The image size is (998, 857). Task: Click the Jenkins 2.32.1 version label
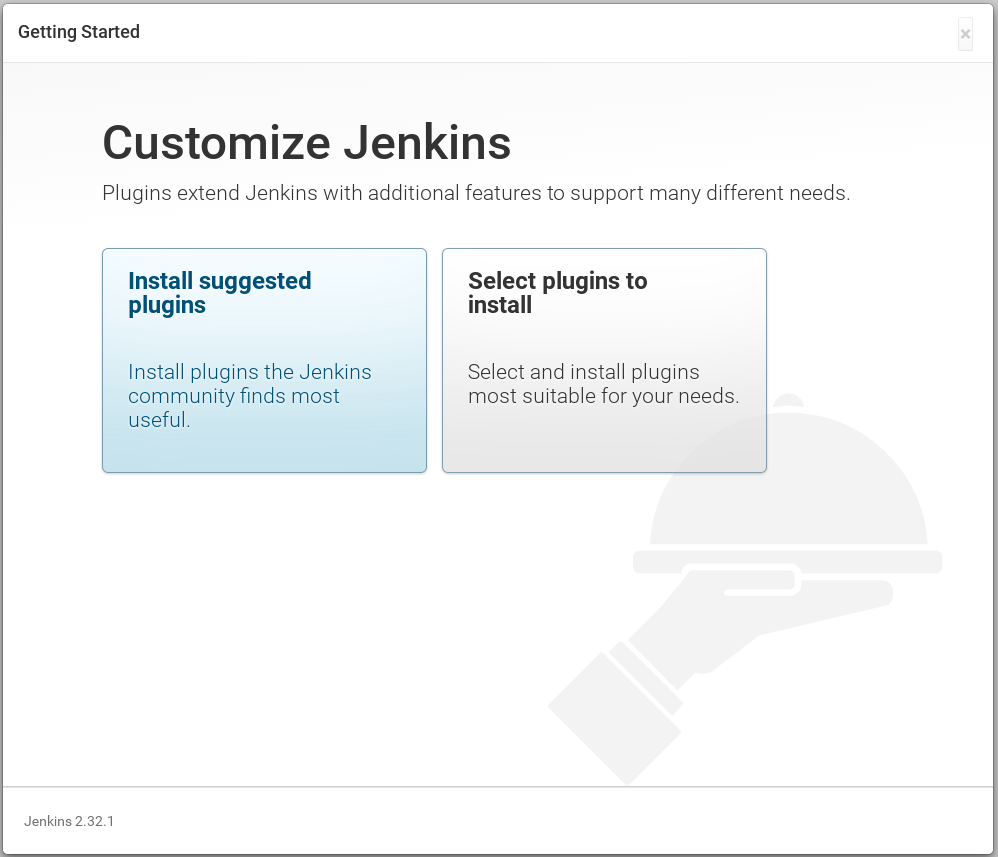[x=69, y=821]
